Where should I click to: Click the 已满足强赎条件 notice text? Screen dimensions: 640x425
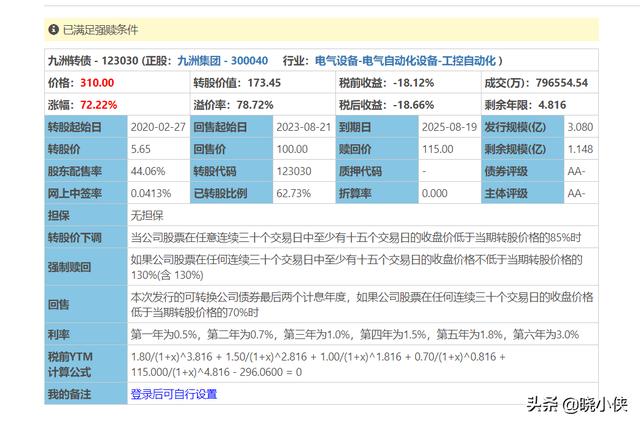coord(100,29)
